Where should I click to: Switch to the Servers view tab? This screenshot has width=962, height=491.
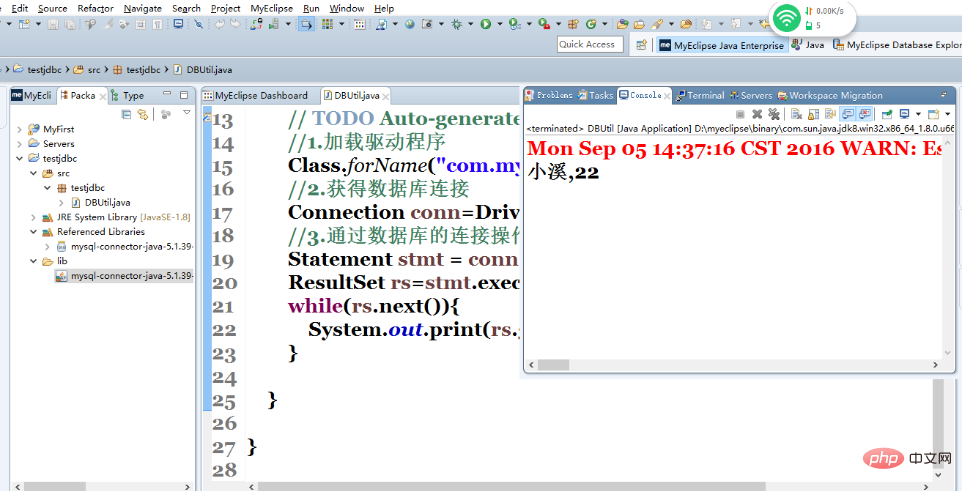(751, 96)
